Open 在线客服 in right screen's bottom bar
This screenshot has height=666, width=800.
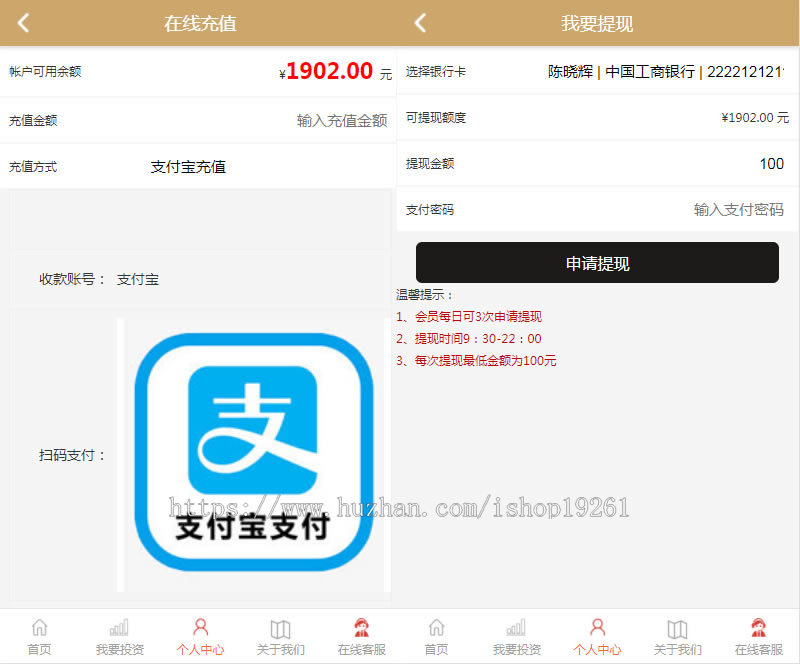758,637
